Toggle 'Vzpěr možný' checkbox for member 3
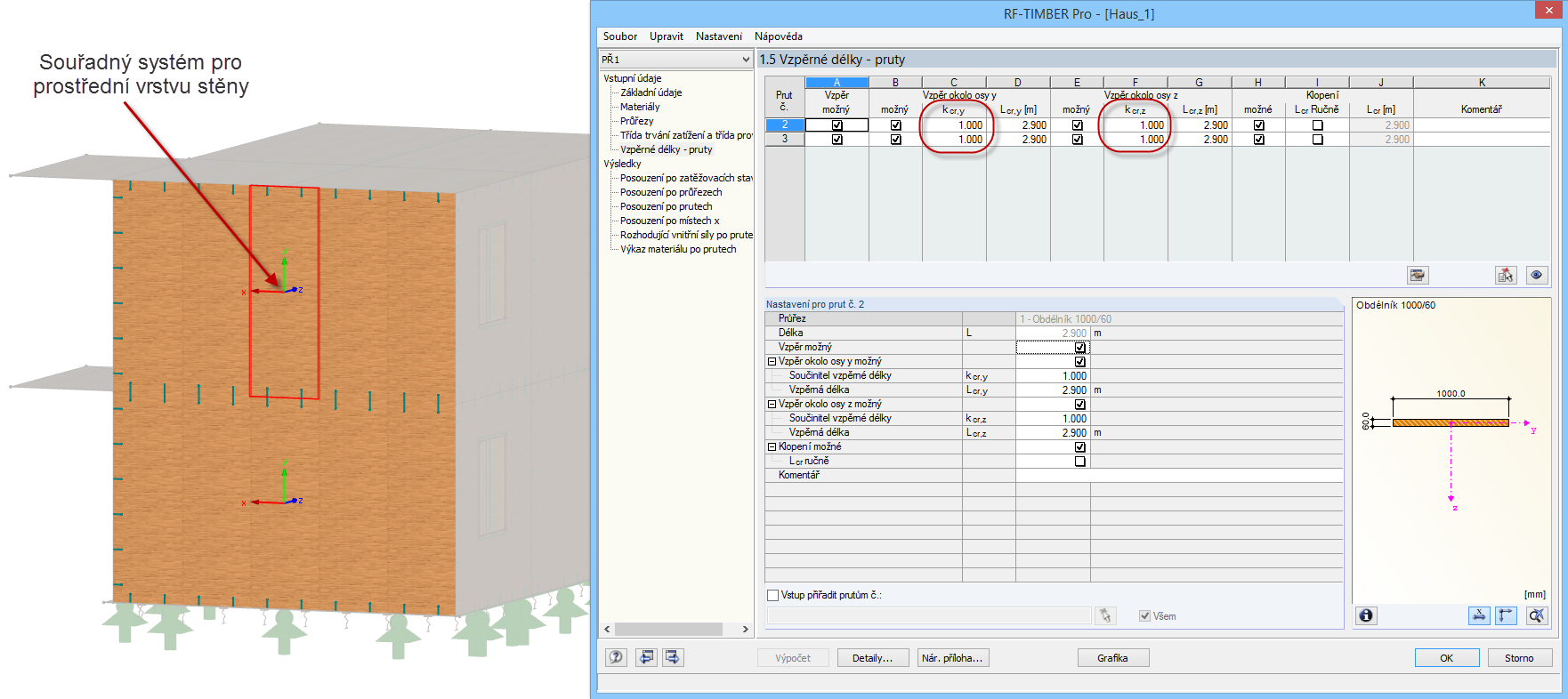The width and height of the screenshot is (1568, 699). pyautogui.click(x=837, y=140)
